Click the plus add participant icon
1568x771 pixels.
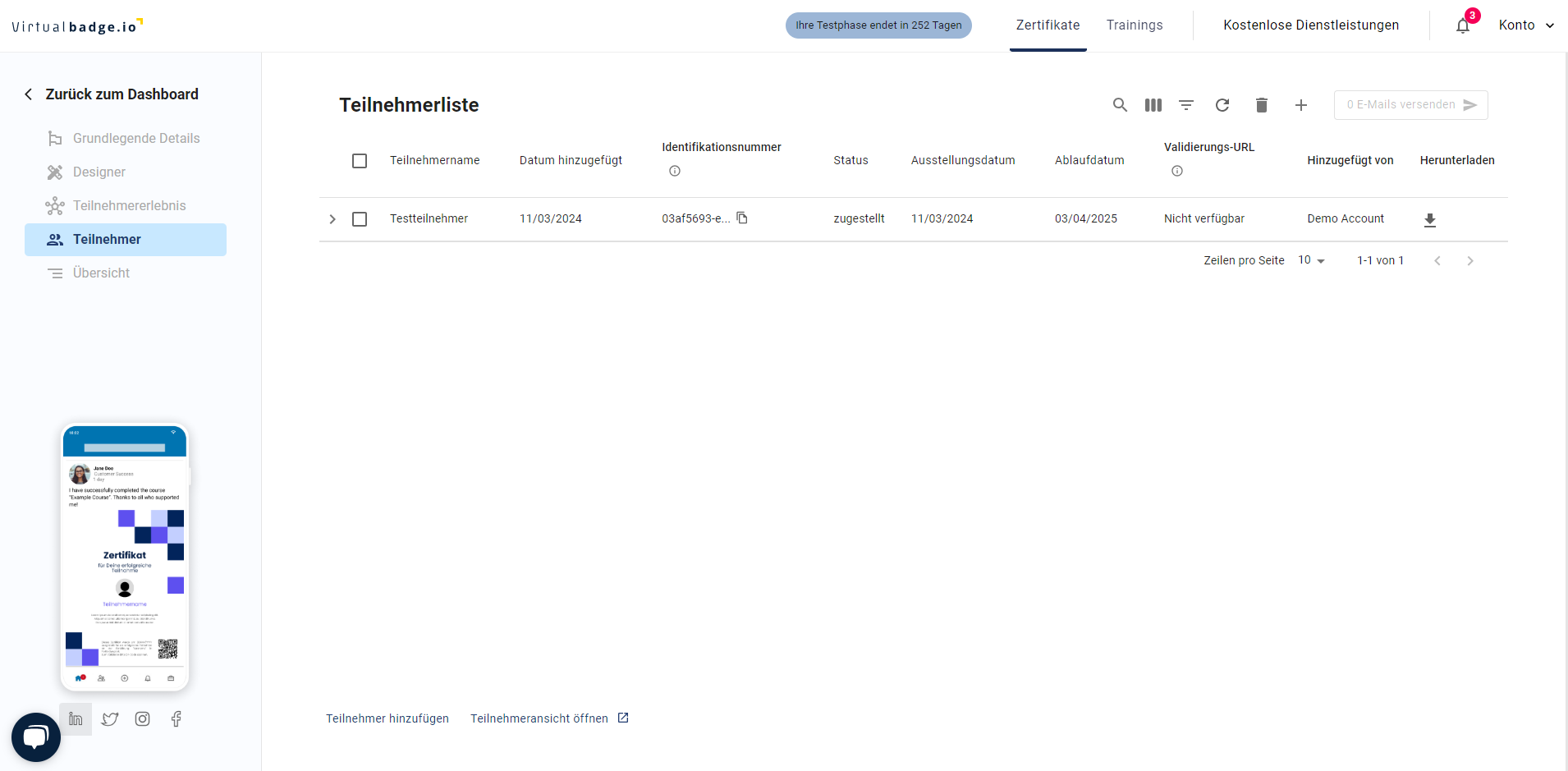point(1301,105)
